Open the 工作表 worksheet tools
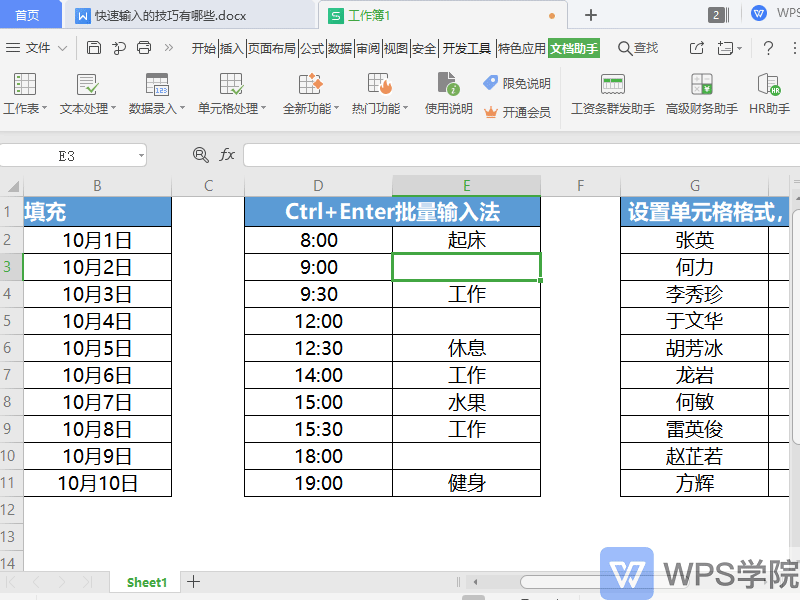The image size is (800, 600). [x=25, y=95]
